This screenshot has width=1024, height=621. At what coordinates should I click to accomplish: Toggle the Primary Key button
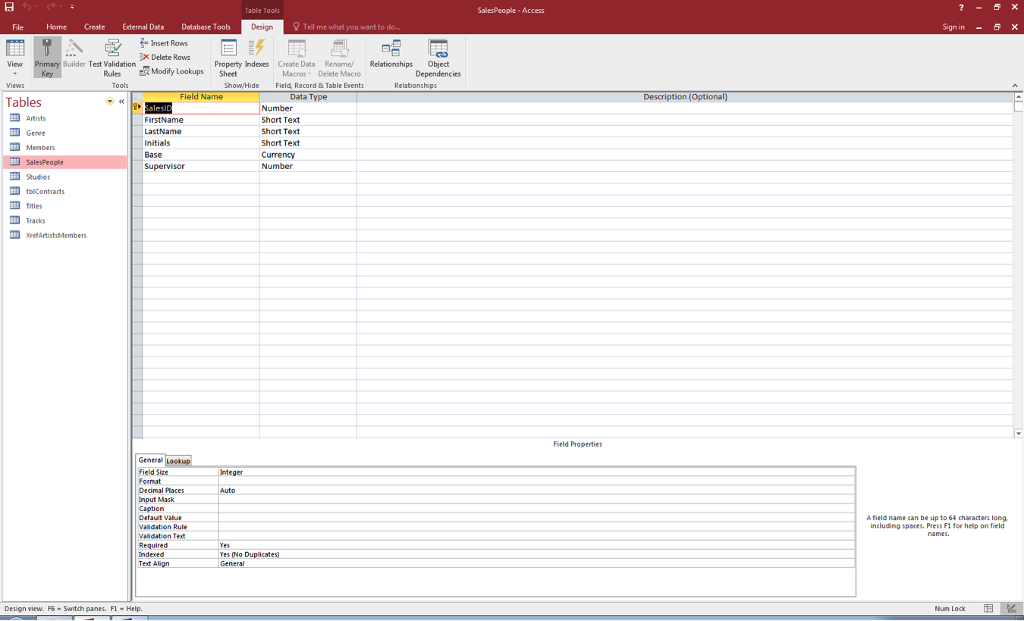[47, 57]
